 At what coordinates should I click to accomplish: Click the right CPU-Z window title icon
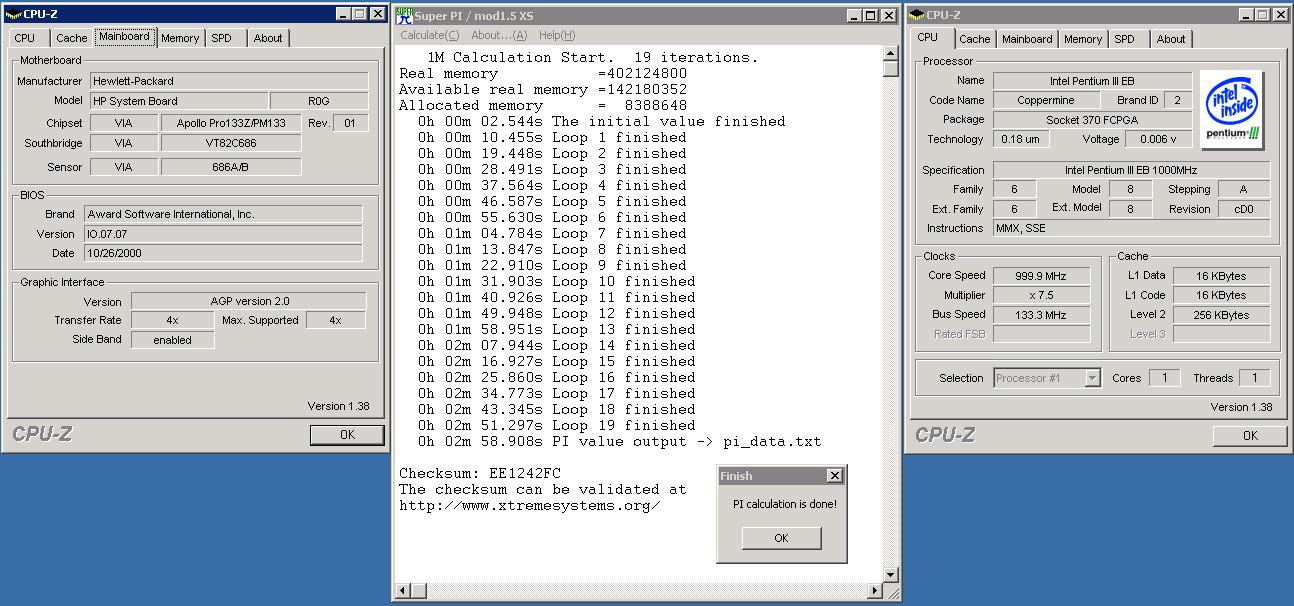917,15
